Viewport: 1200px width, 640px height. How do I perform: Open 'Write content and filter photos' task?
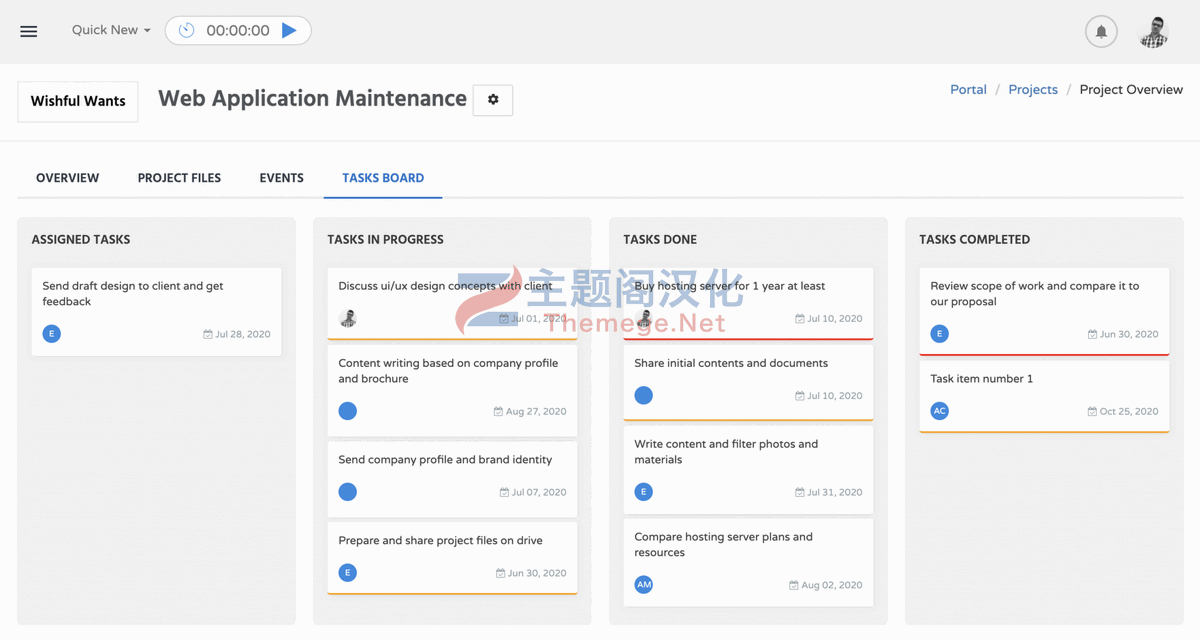coord(726,452)
